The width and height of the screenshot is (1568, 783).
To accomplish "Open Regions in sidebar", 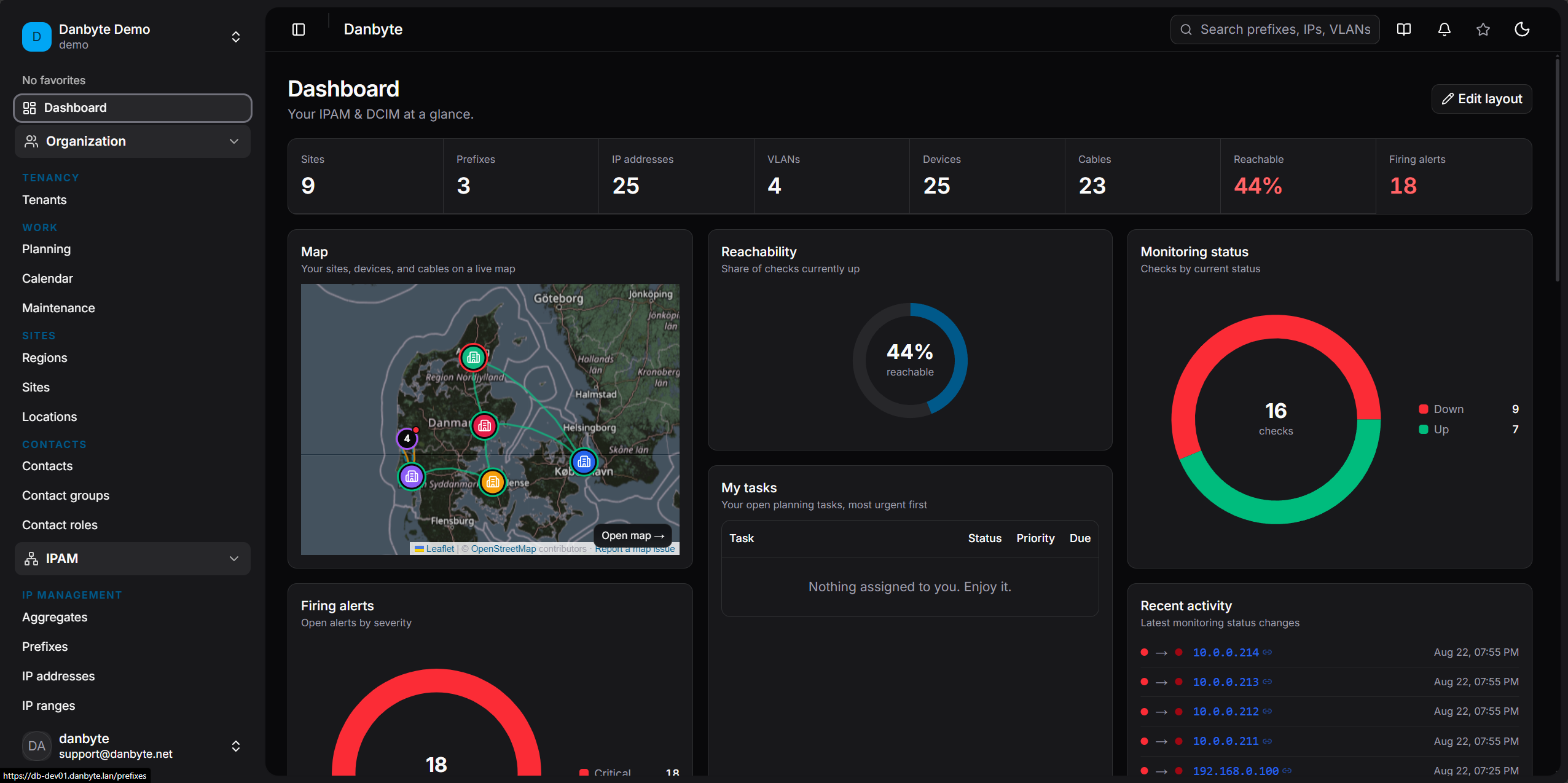I will coord(45,358).
